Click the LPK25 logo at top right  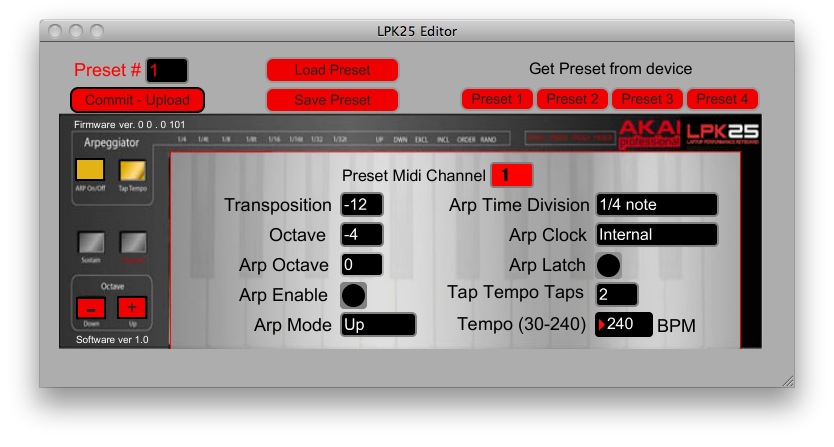coord(722,133)
